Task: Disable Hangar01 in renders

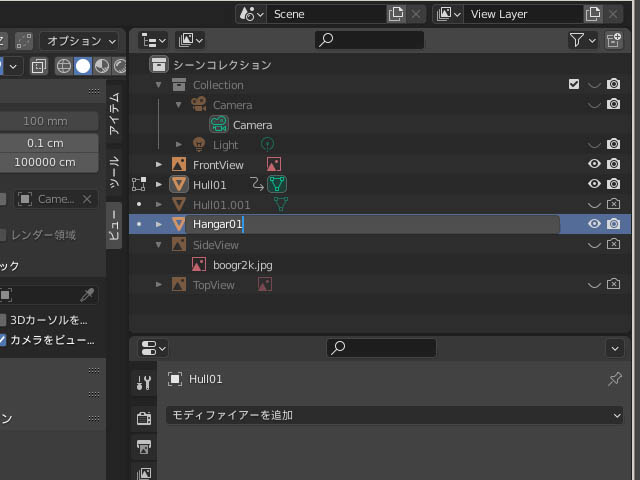Action: pyautogui.click(x=613, y=224)
